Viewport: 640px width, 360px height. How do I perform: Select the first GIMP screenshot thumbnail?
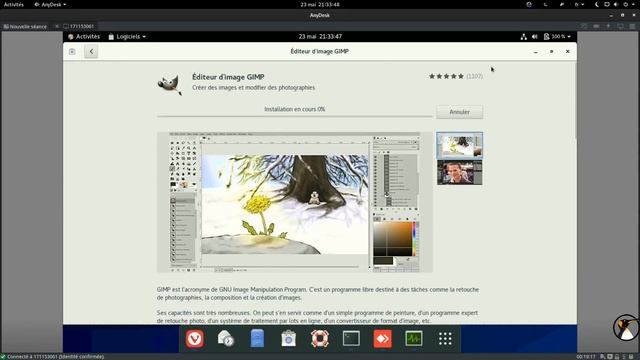460,145
